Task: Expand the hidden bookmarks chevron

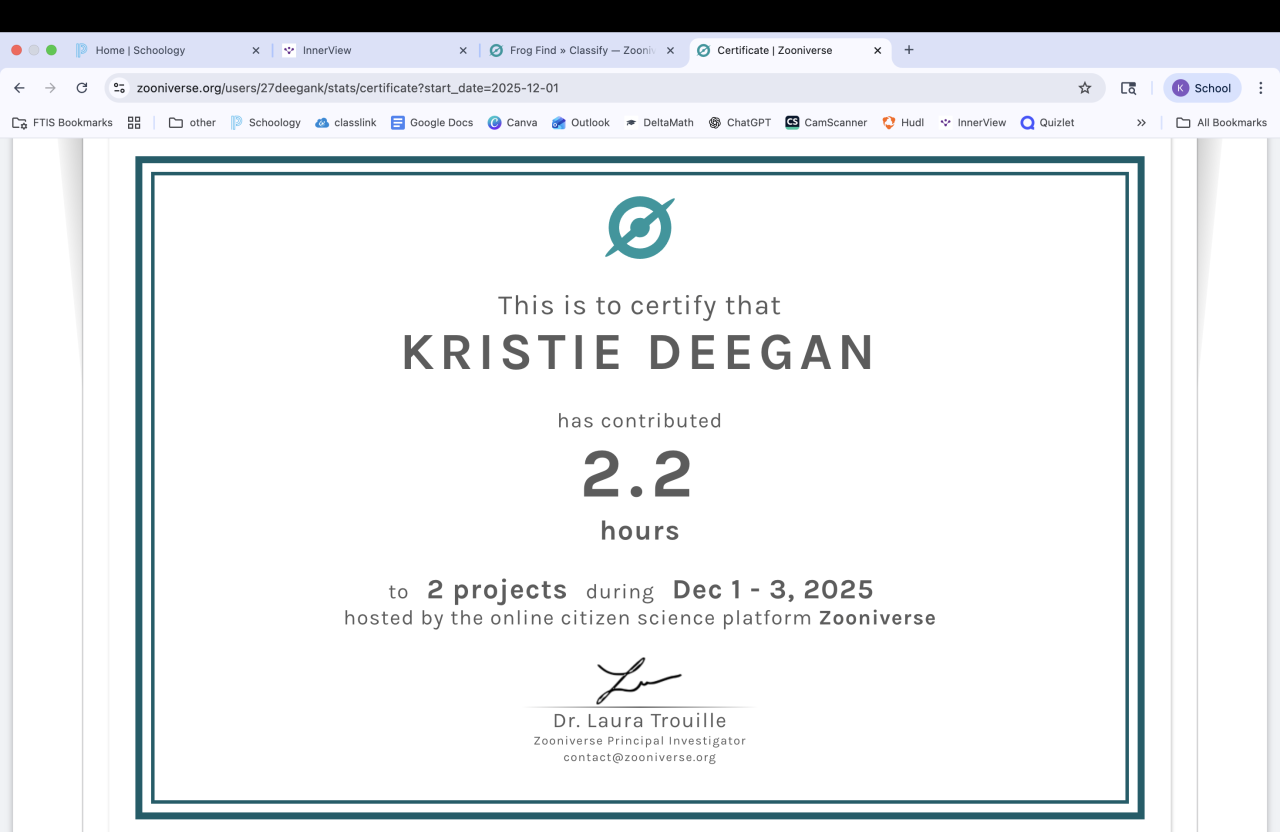Action: pos(1141,122)
